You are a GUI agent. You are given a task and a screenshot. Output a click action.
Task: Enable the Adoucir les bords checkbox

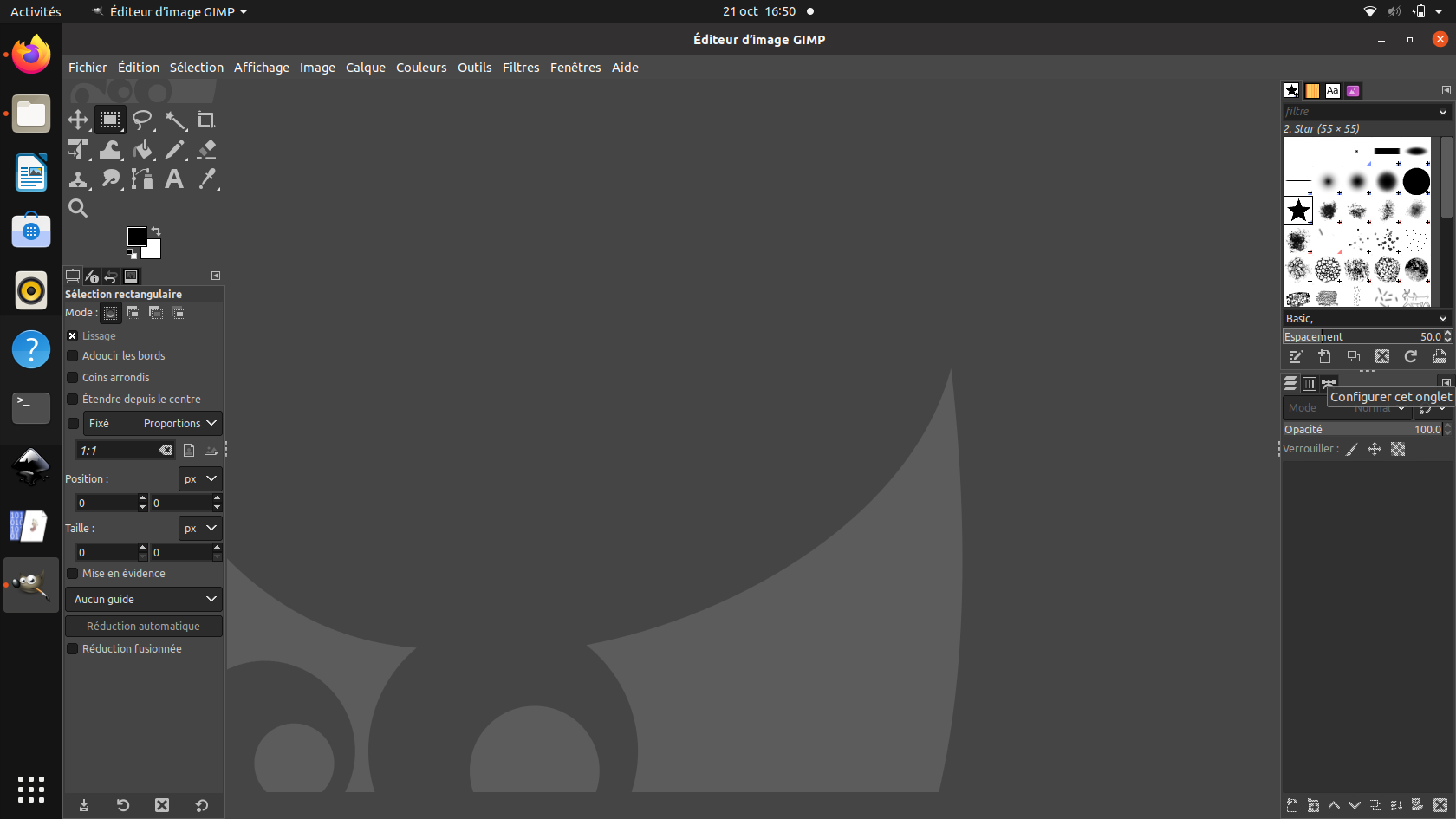tap(73, 356)
